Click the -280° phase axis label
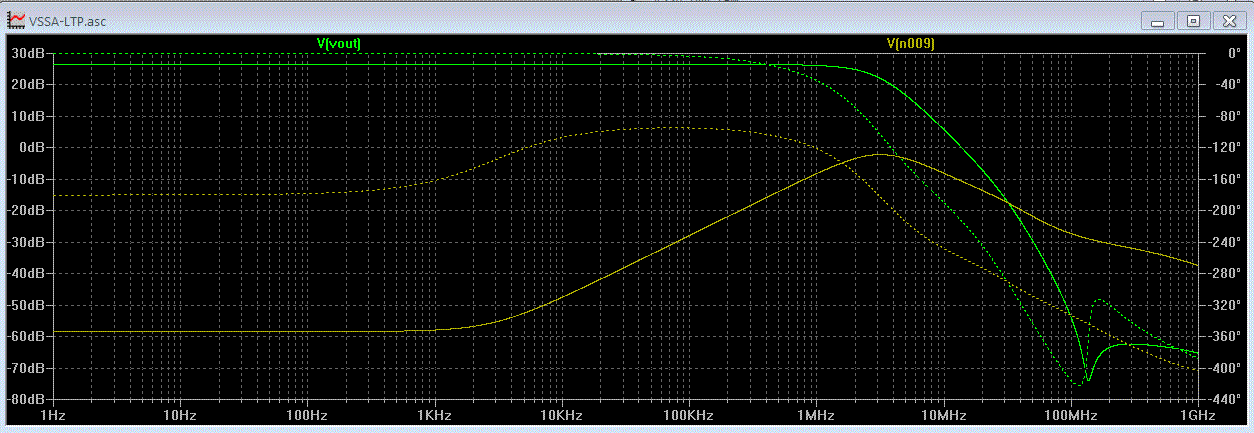The image size is (1254, 433). point(1224,274)
